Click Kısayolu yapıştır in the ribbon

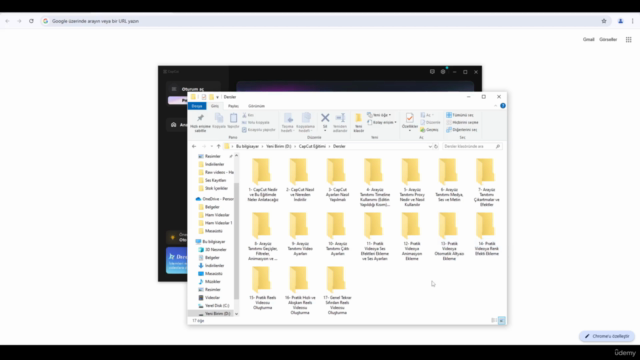pyautogui.click(x=259, y=130)
